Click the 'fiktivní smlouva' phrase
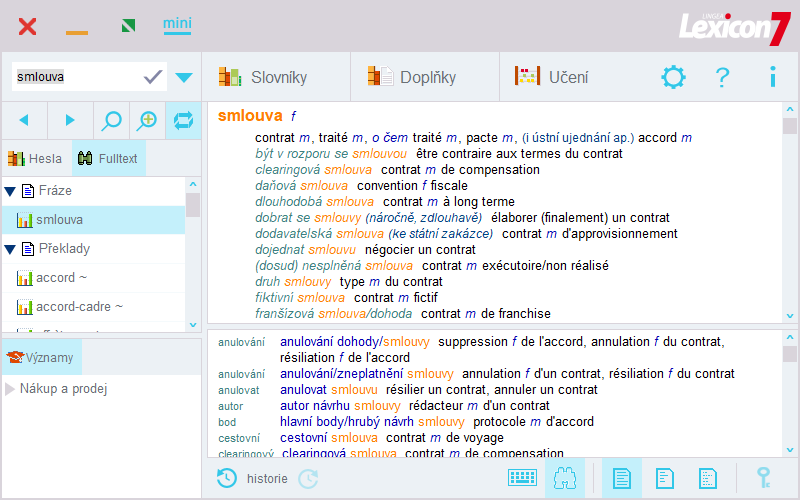Image resolution: width=800 pixels, height=500 pixels. [x=299, y=298]
